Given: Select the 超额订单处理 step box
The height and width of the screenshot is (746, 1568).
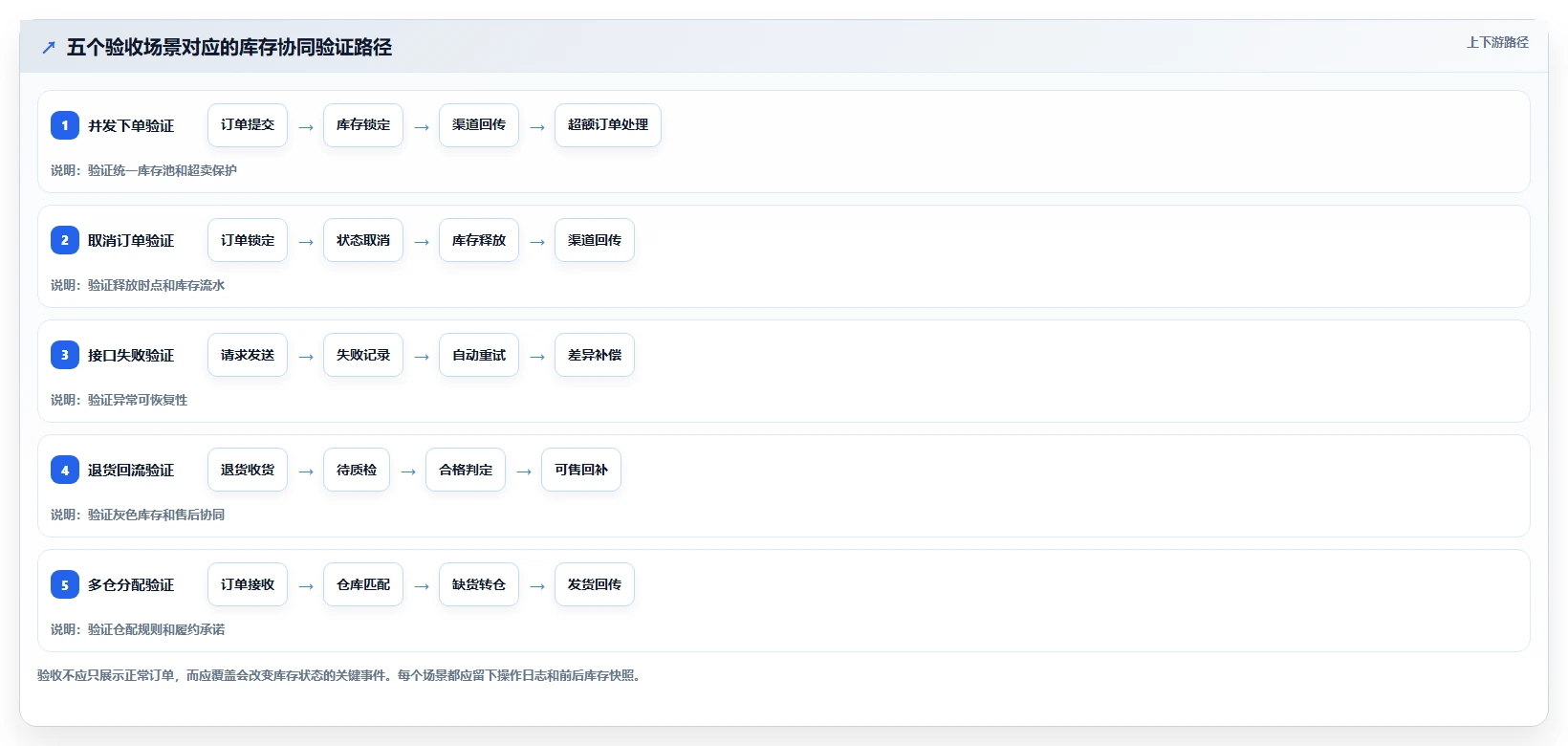Looking at the screenshot, I should pyautogui.click(x=608, y=125).
